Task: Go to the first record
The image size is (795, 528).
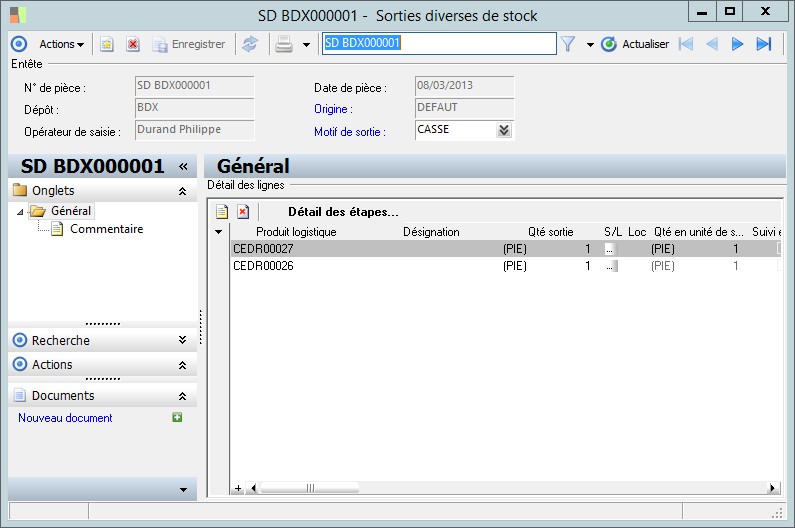Action: coord(685,44)
